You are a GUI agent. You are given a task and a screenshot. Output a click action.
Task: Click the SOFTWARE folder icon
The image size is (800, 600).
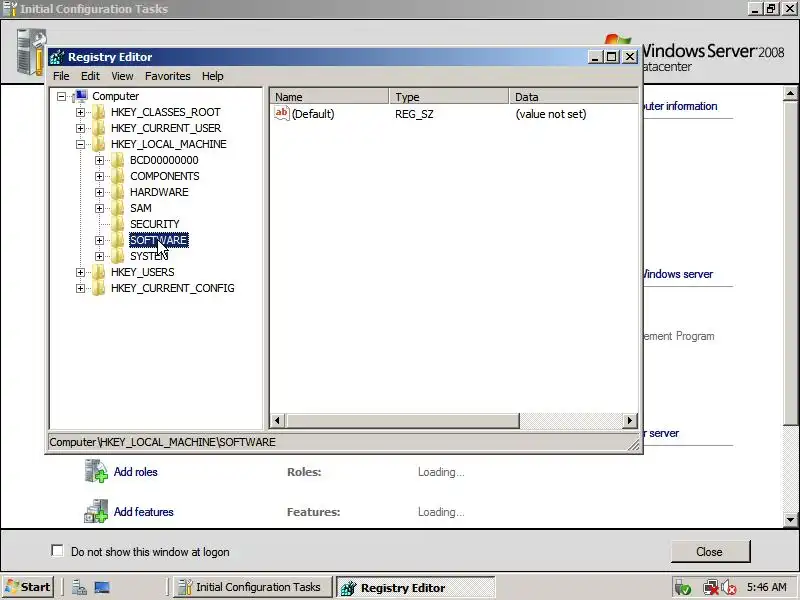[x=118, y=240]
